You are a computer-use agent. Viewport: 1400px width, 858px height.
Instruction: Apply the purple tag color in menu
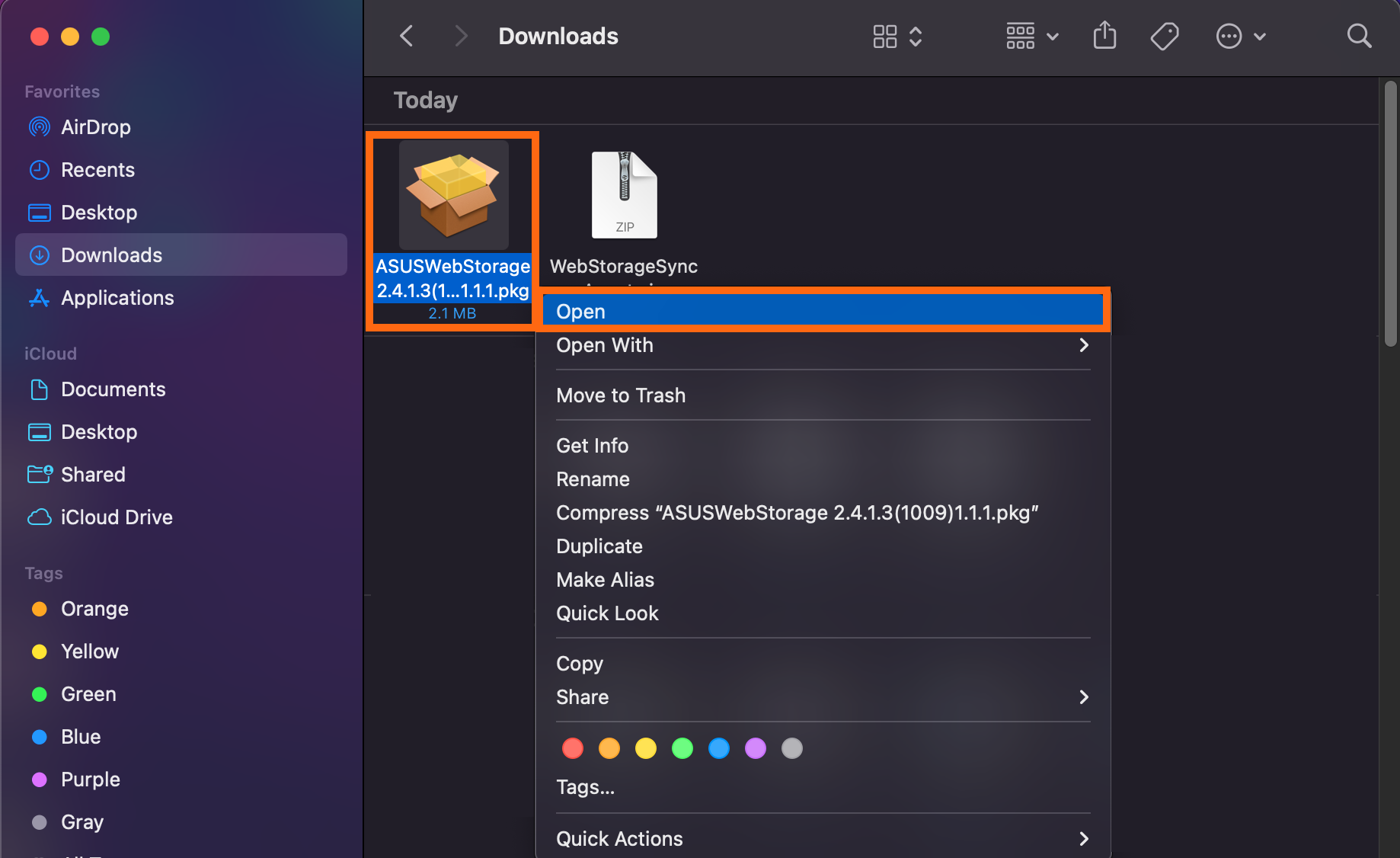(x=756, y=748)
